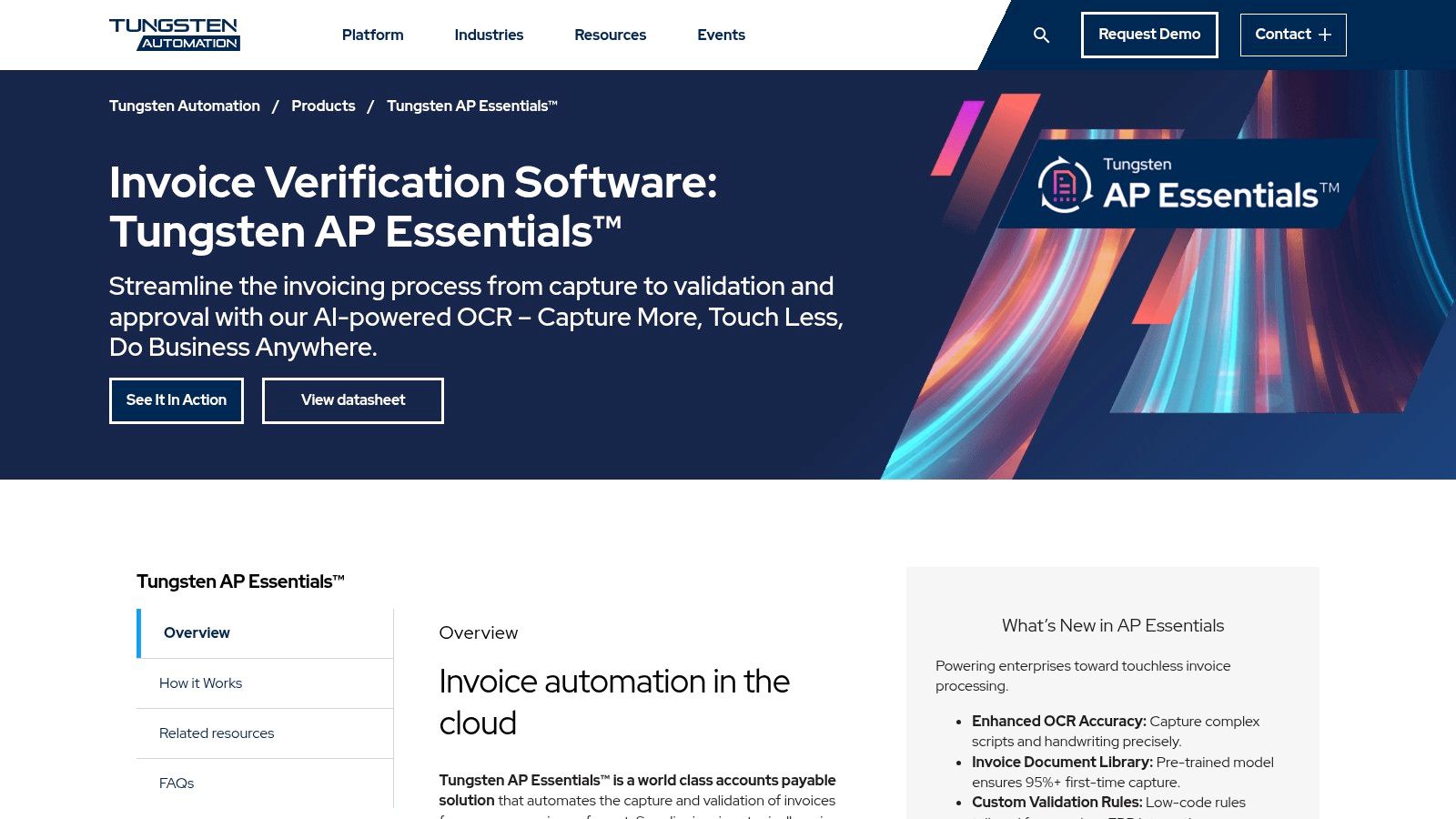Click the Tungsten Automation logo

175,35
